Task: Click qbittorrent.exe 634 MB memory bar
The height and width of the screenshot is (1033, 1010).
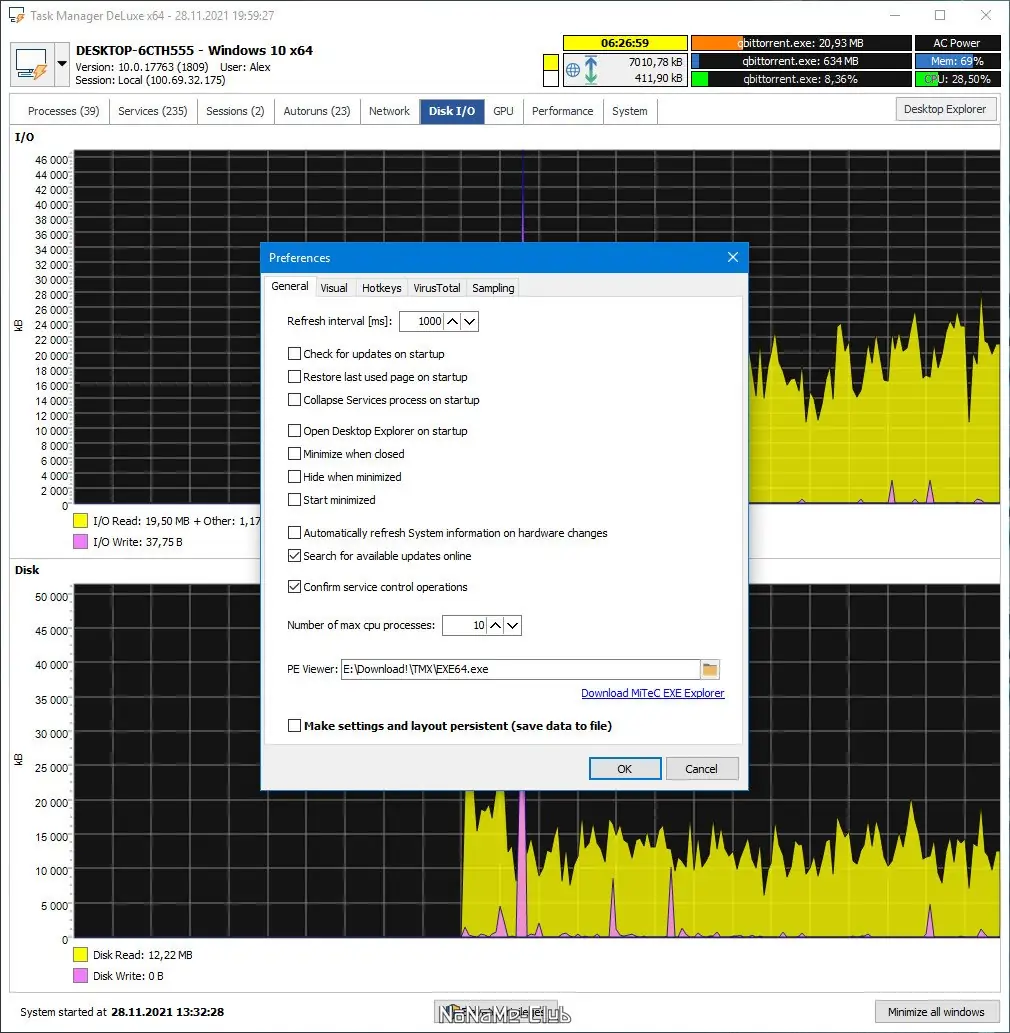Action: 801,61
